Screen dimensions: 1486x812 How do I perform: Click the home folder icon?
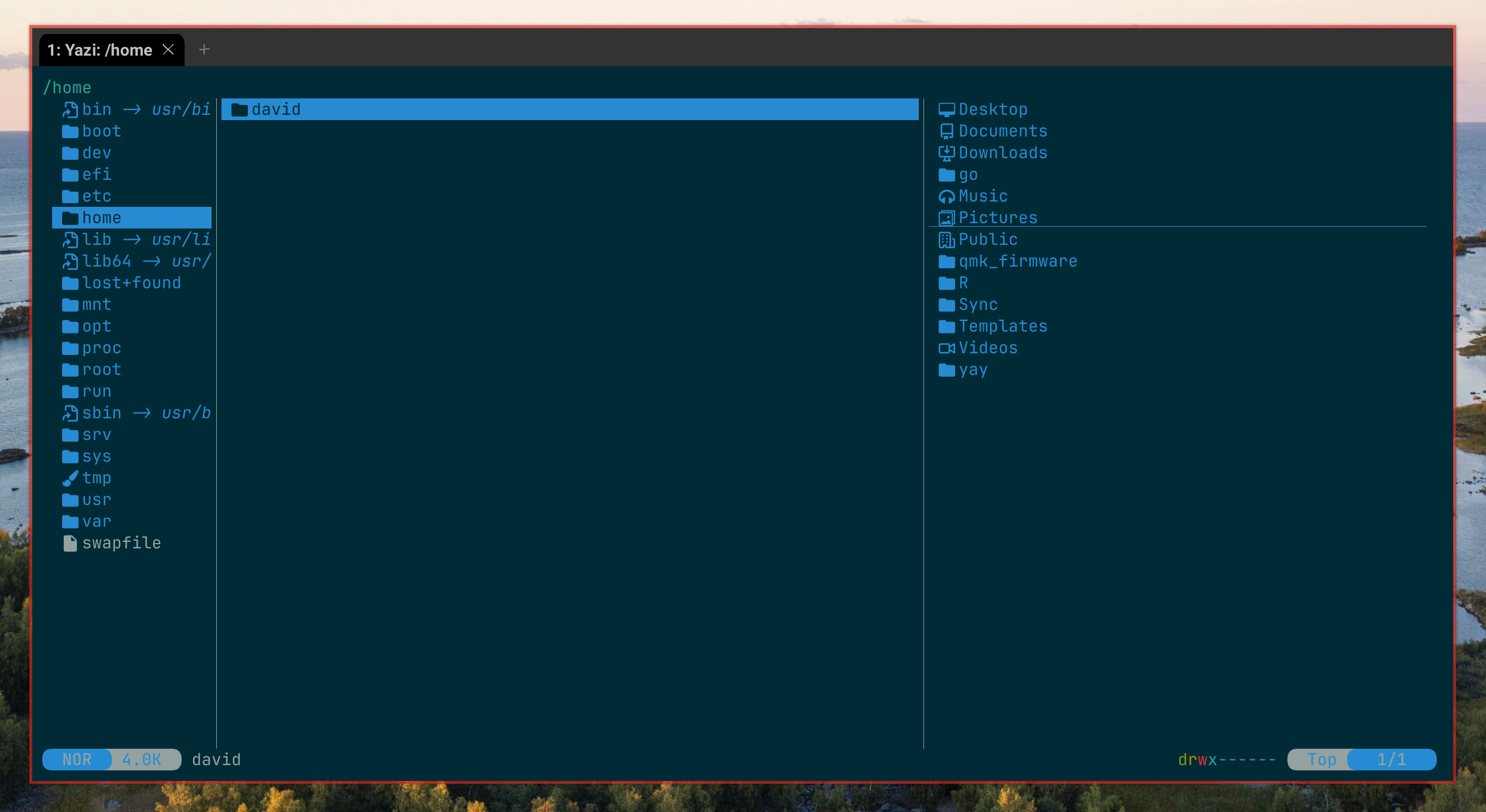point(70,218)
